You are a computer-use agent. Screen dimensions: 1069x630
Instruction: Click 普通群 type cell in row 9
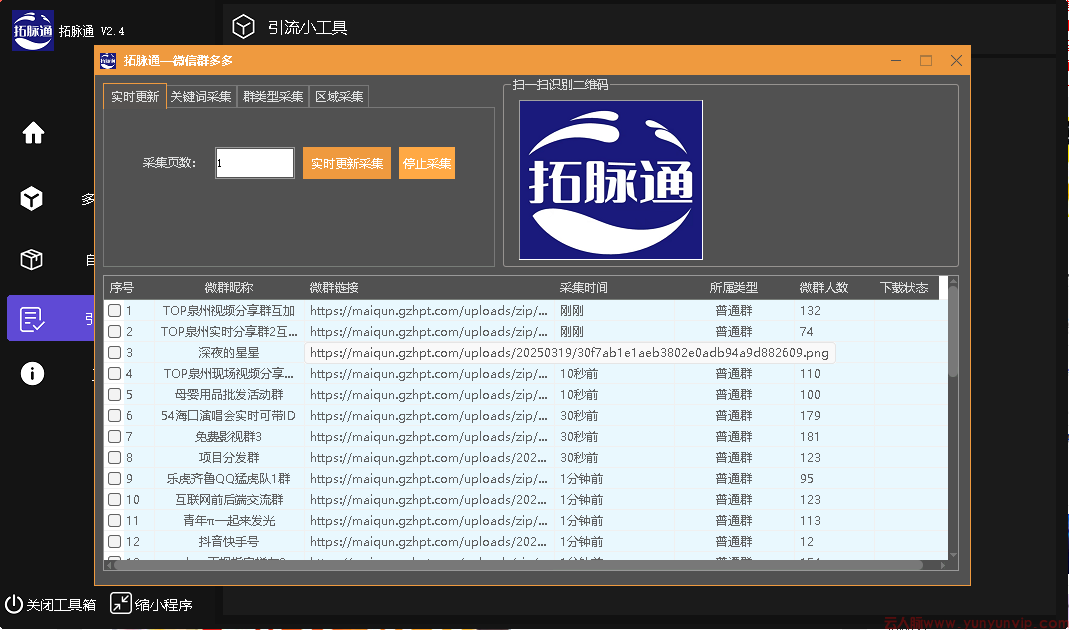pyautogui.click(x=734, y=479)
